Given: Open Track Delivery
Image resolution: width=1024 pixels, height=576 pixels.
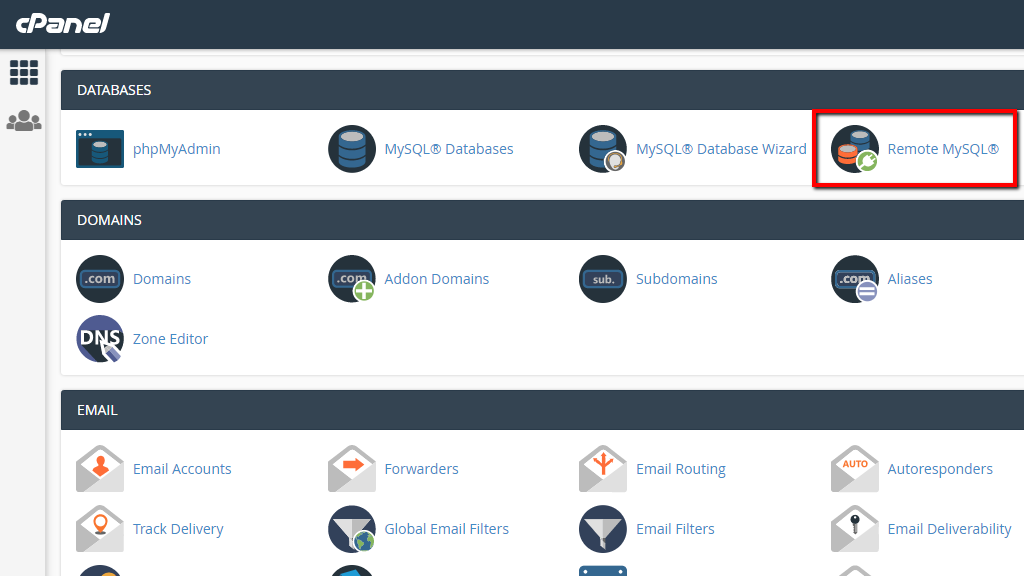Looking at the screenshot, I should point(100,528).
